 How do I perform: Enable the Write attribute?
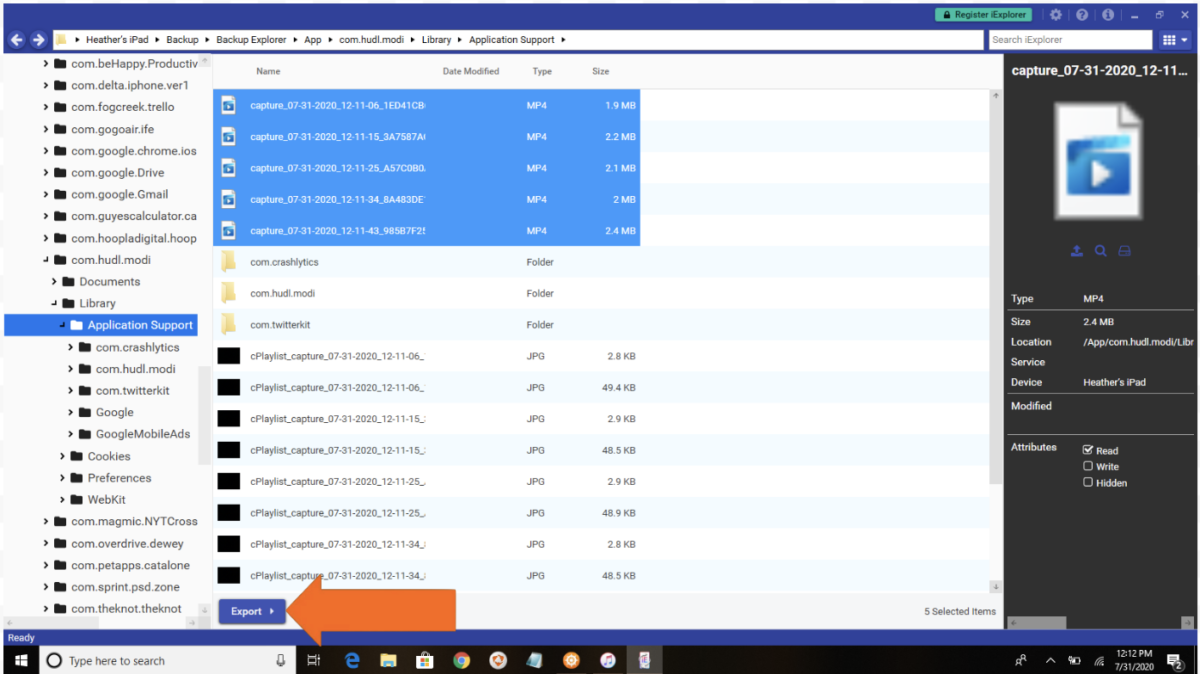click(x=1087, y=466)
